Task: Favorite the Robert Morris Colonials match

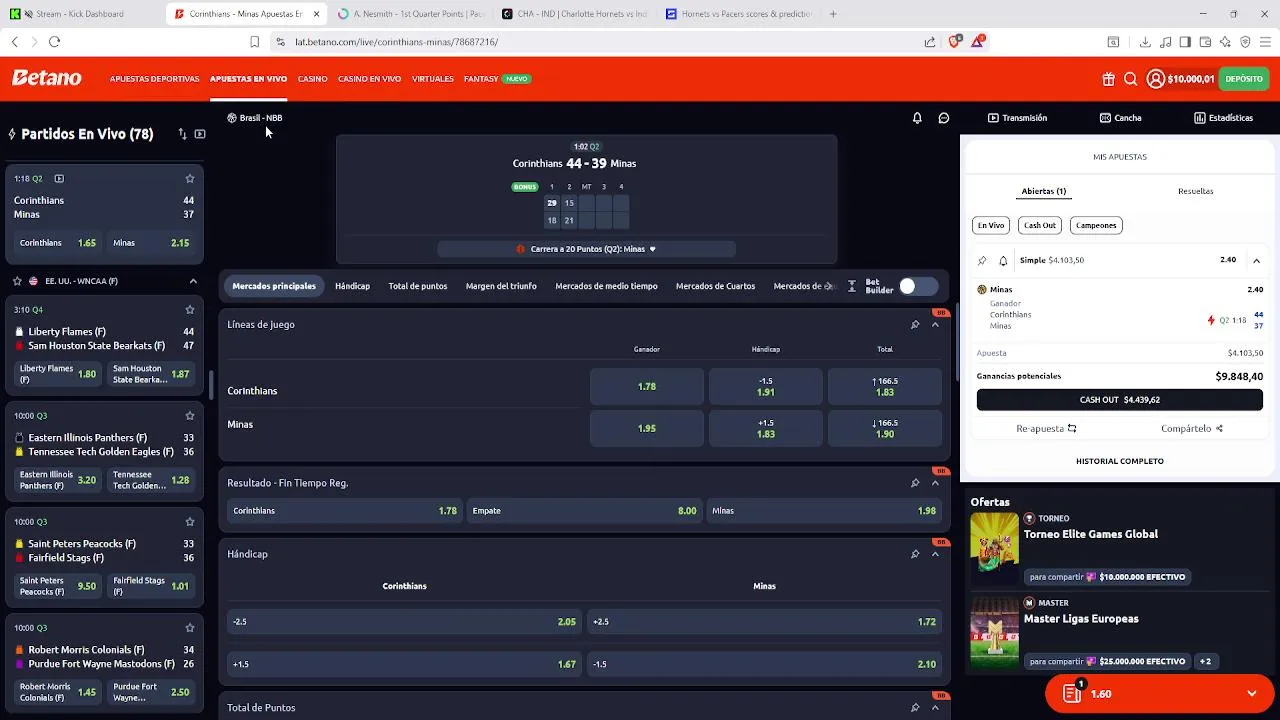Action: 189,628
